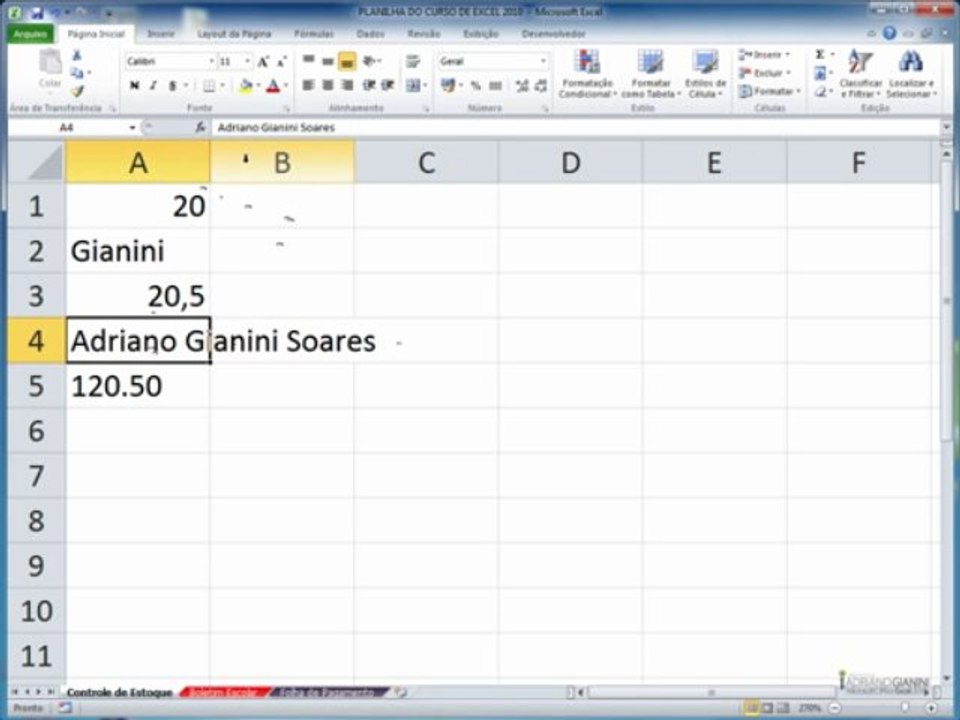Switch to Layout da Página tab
This screenshot has height=720, width=960.
234,34
